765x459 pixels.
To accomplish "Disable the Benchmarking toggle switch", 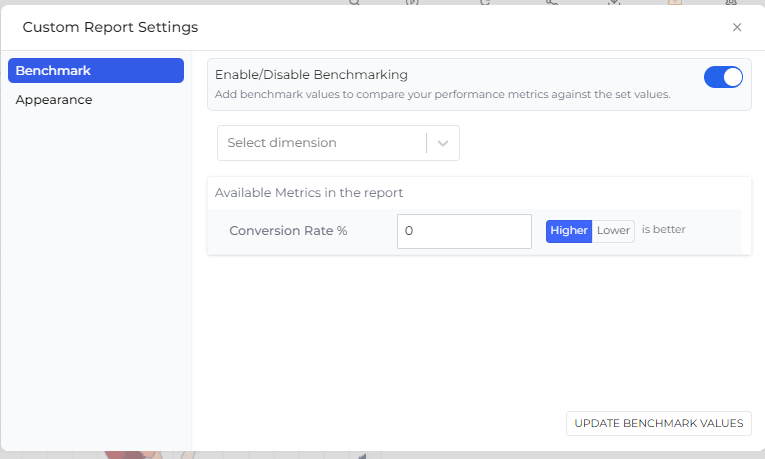I will 723,77.
